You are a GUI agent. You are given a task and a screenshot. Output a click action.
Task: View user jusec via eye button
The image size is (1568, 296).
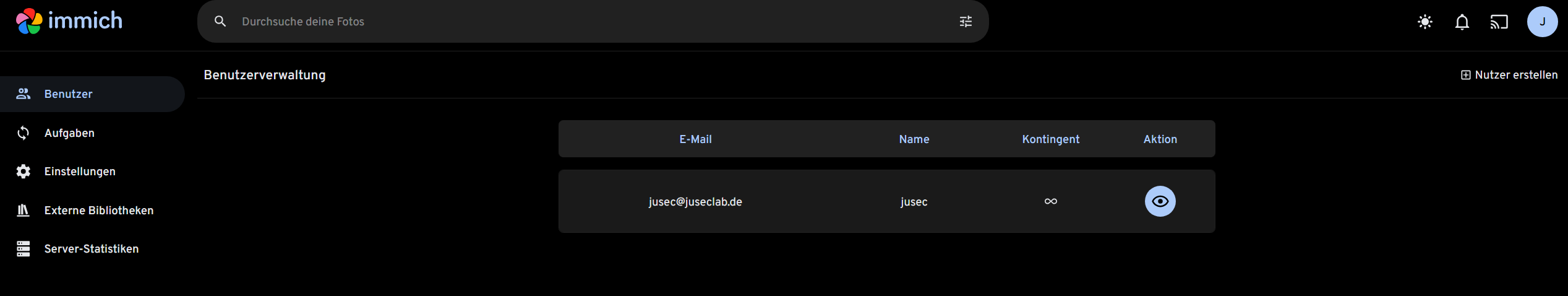(1160, 201)
